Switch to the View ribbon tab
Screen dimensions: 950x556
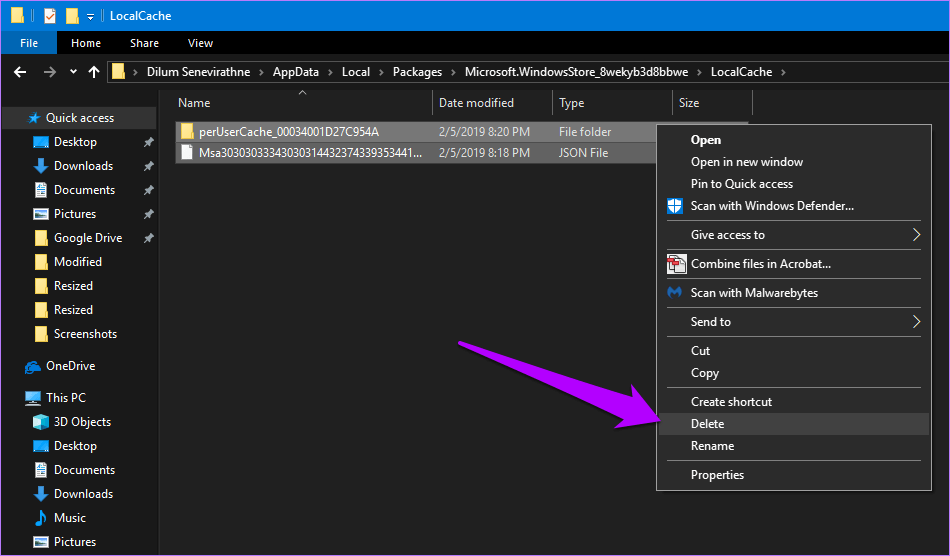200,43
